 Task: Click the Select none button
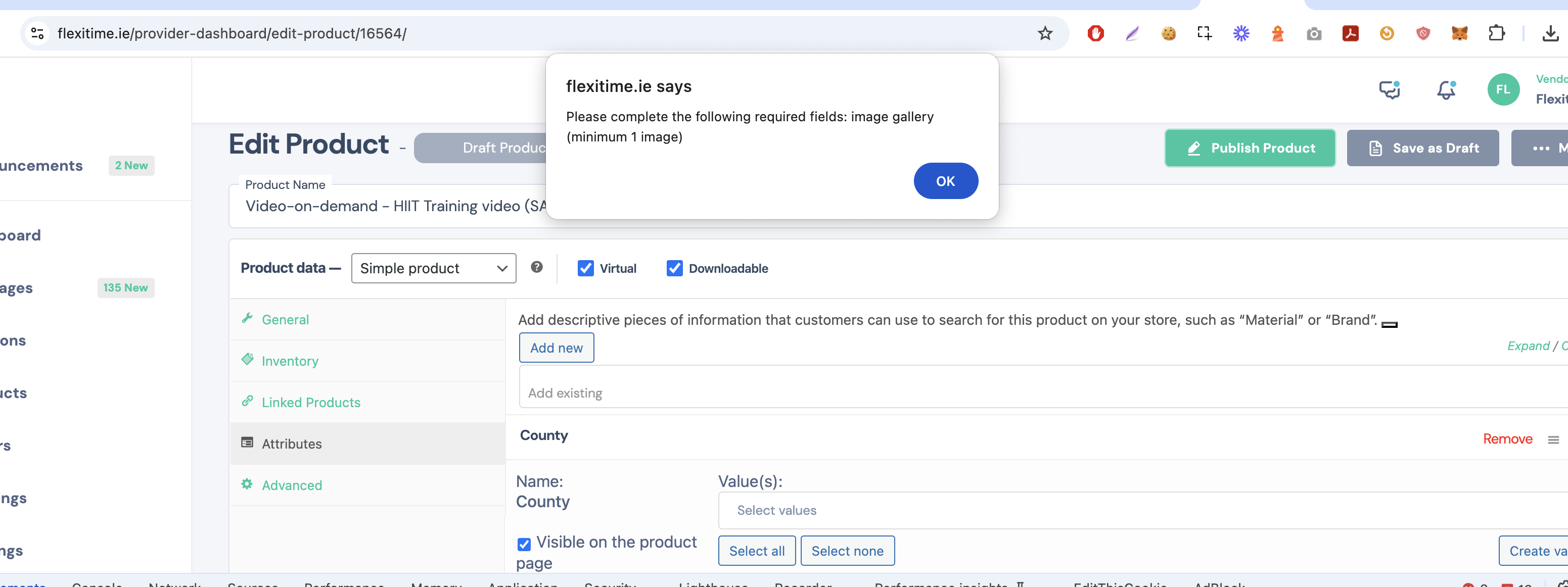[847, 551]
